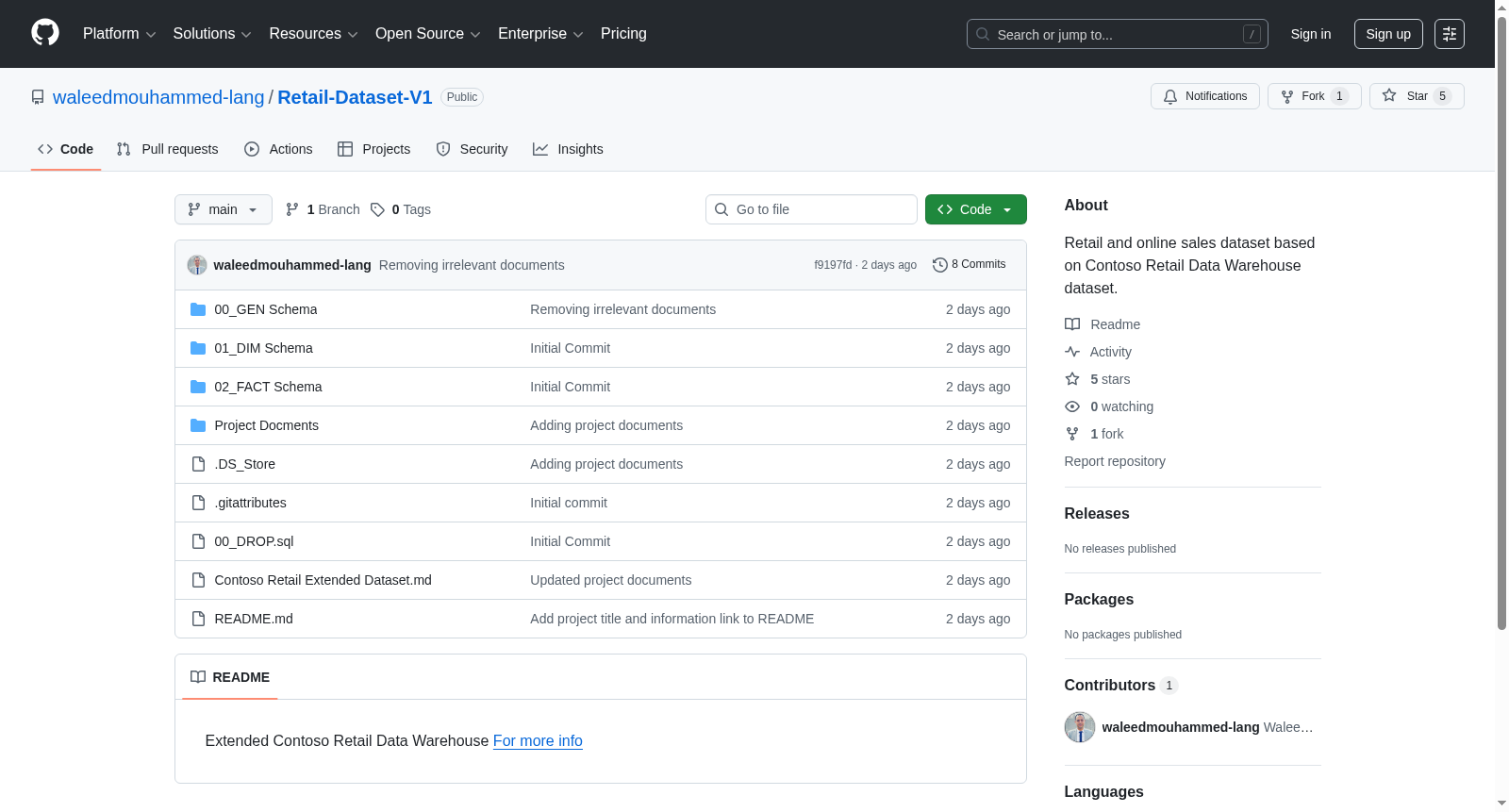Click the eye icon beside 0 watching
1509x812 pixels.
(1072, 406)
